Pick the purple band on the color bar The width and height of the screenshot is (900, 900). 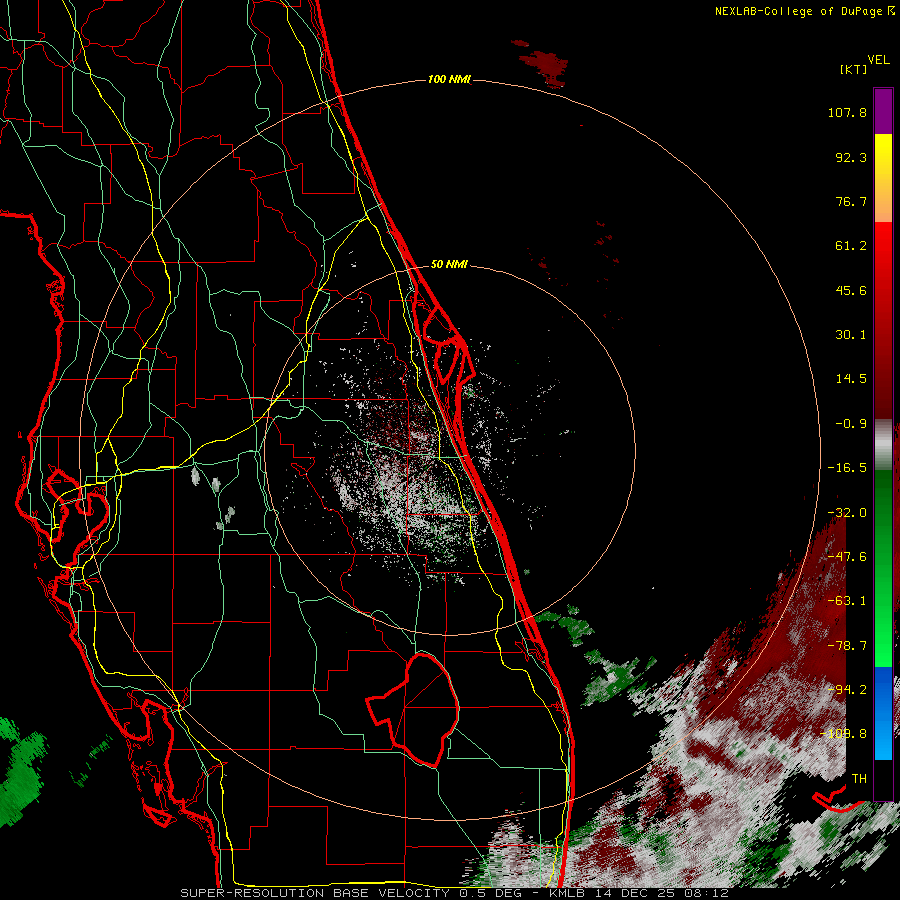coord(883,111)
